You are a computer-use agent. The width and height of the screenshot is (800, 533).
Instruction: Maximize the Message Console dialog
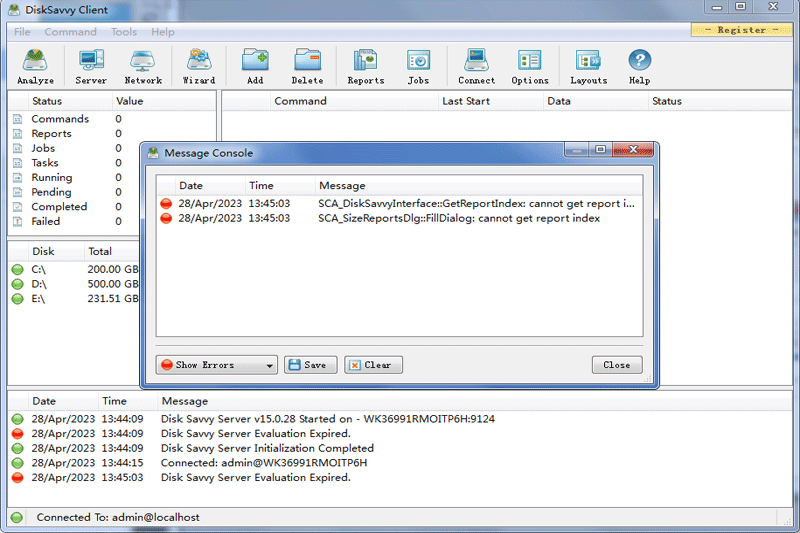click(601, 149)
